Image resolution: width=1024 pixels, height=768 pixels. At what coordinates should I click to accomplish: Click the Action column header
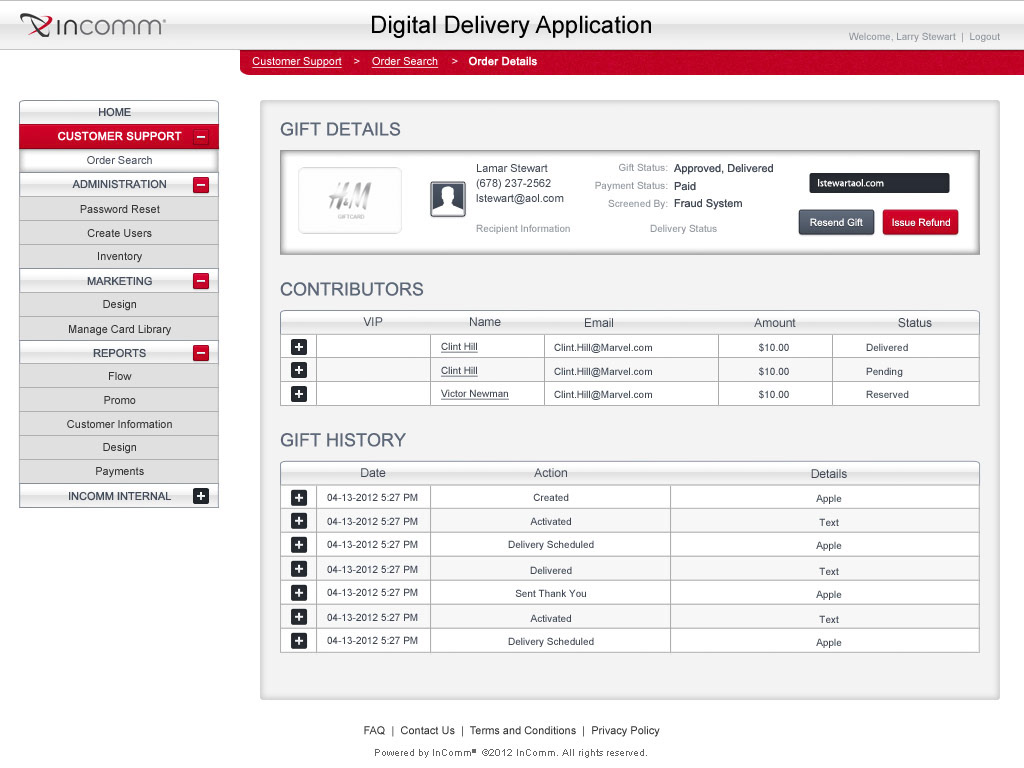[x=551, y=473]
